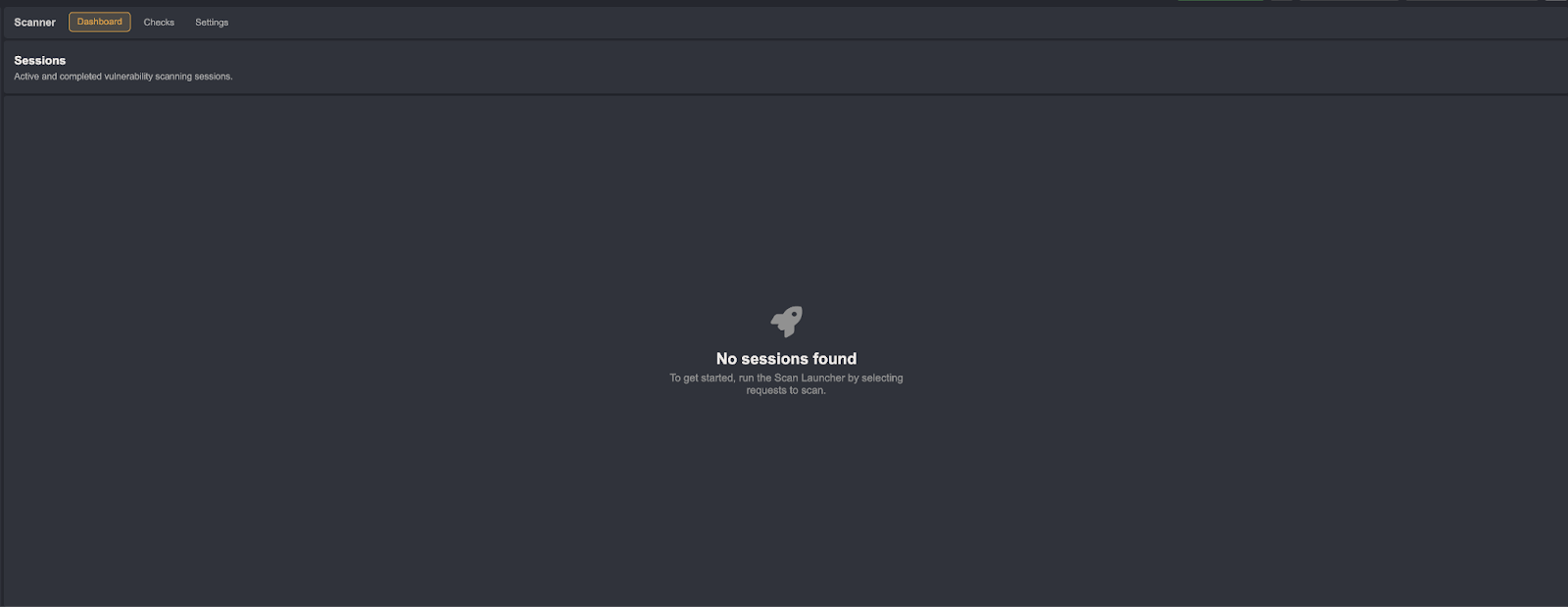Open the Dashboard tab
Screen dimensions: 1568x607
point(100,22)
